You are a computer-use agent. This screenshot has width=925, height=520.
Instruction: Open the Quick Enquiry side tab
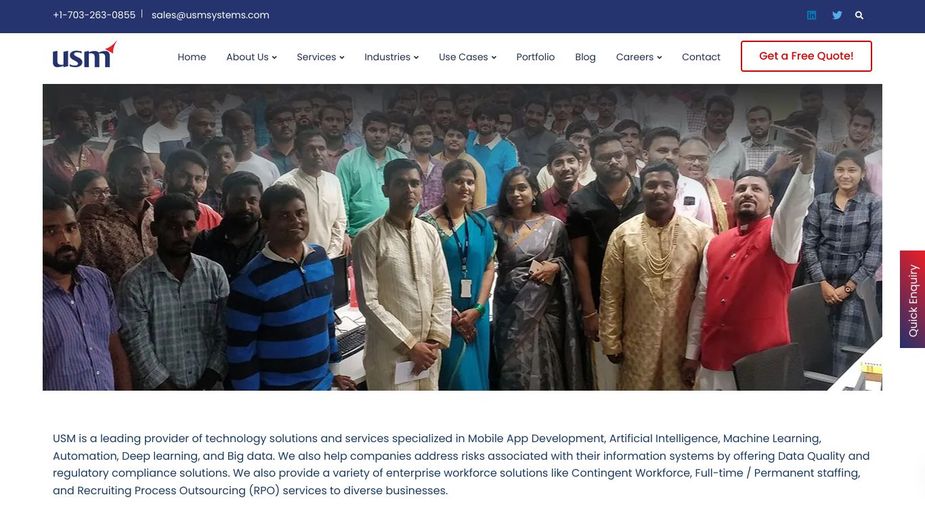(913, 299)
